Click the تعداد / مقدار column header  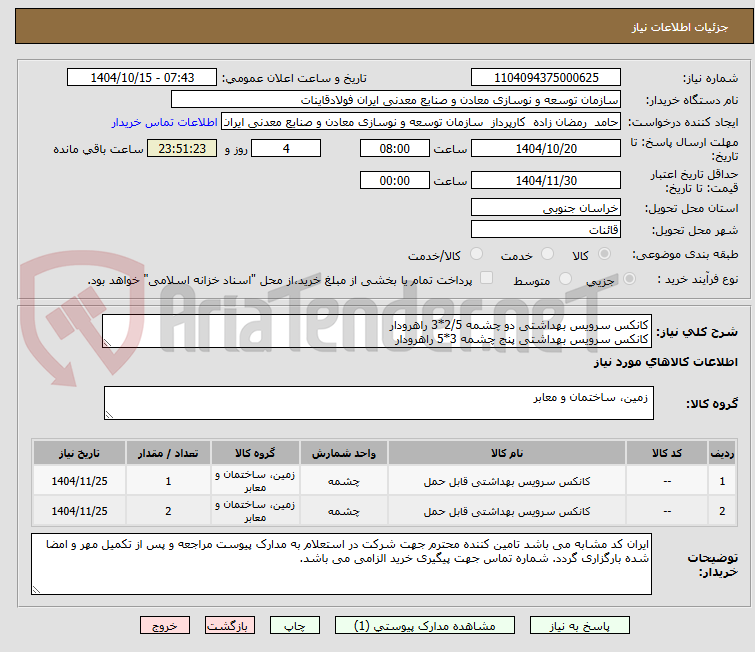(x=168, y=453)
